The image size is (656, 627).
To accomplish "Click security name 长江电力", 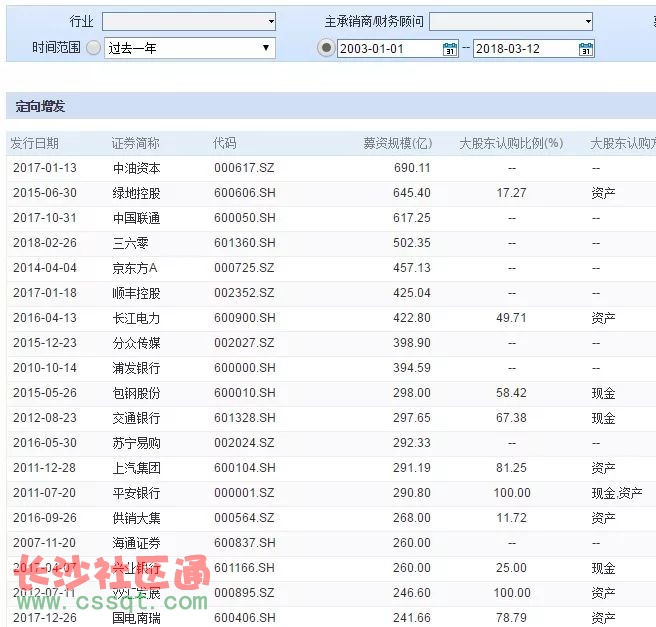I will pos(136,318).
